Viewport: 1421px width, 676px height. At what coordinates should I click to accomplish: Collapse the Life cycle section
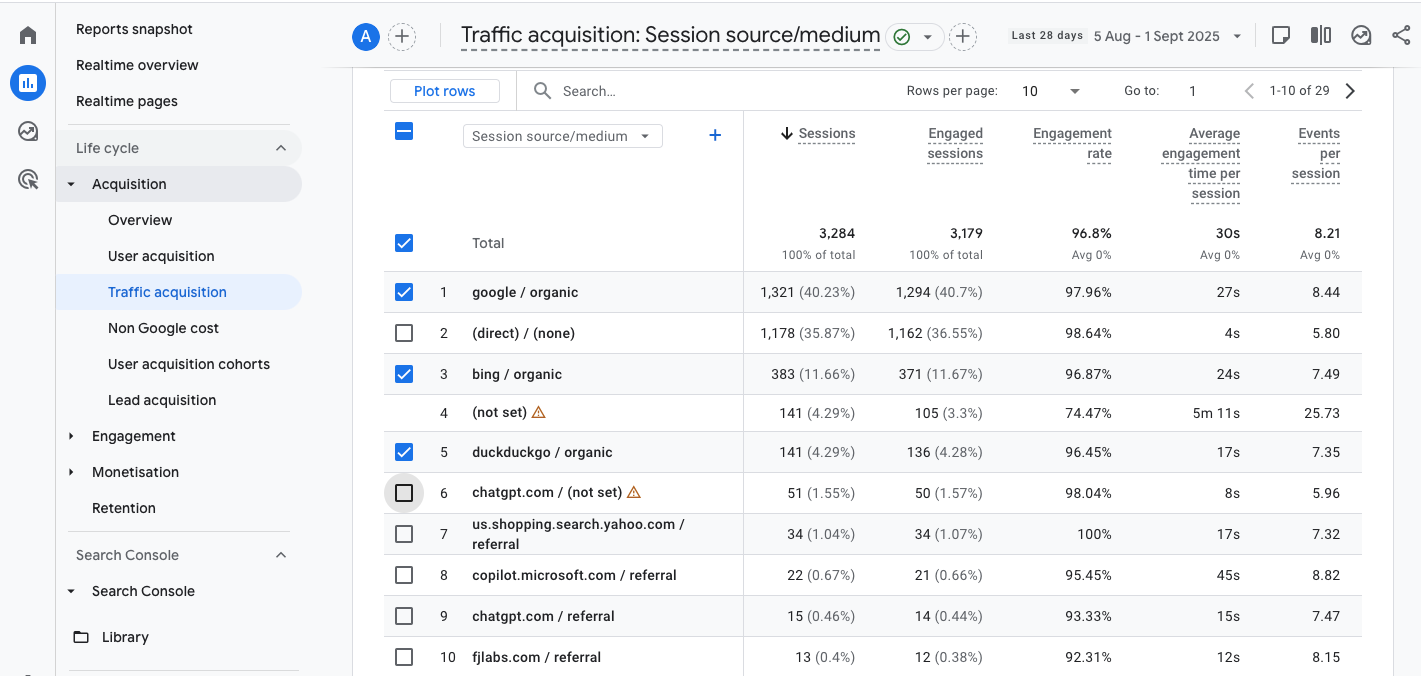[280, 147]
